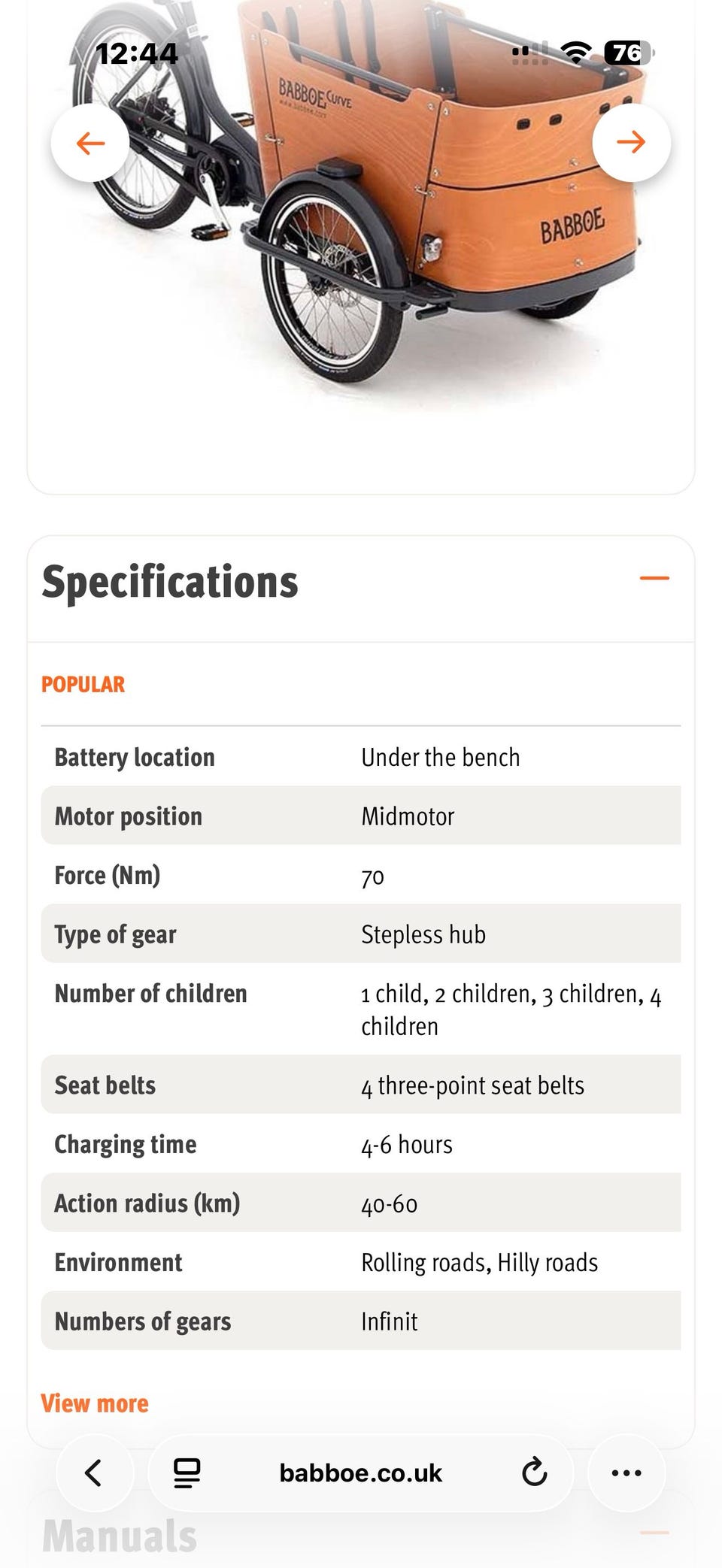The image size is (722, 1568).
Task: Select the Type of gear row
Action: tap(361, 934)
